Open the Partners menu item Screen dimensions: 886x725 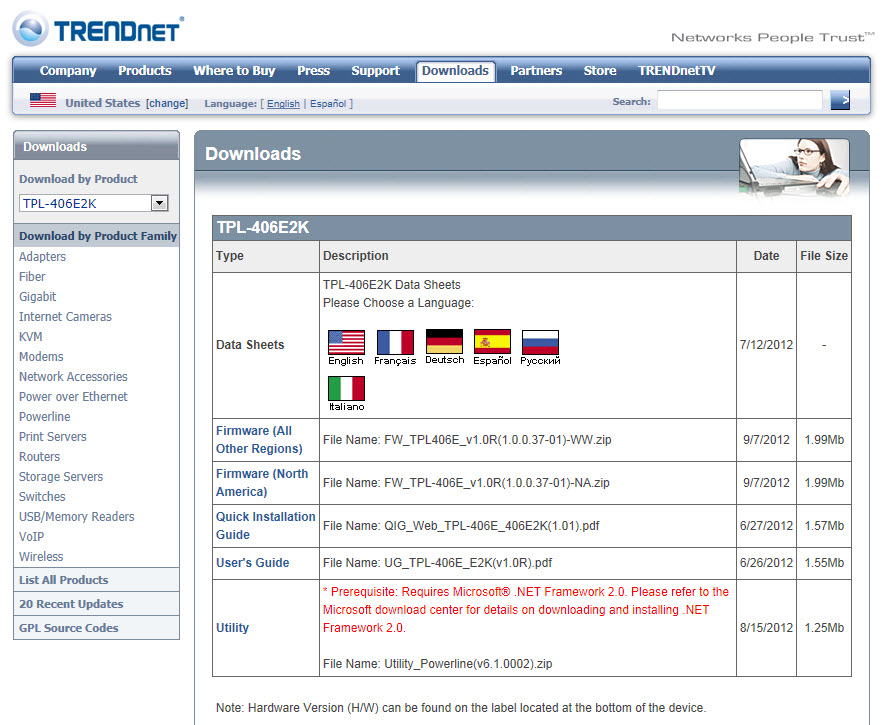coord(536,71)
